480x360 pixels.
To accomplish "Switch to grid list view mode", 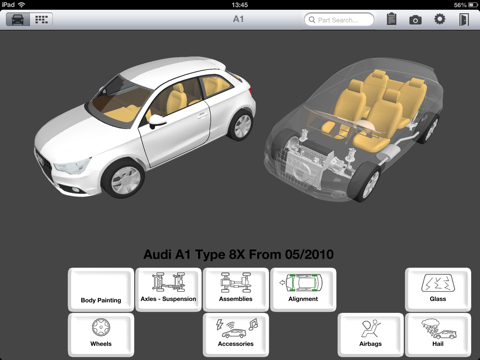I will (41, 19).
